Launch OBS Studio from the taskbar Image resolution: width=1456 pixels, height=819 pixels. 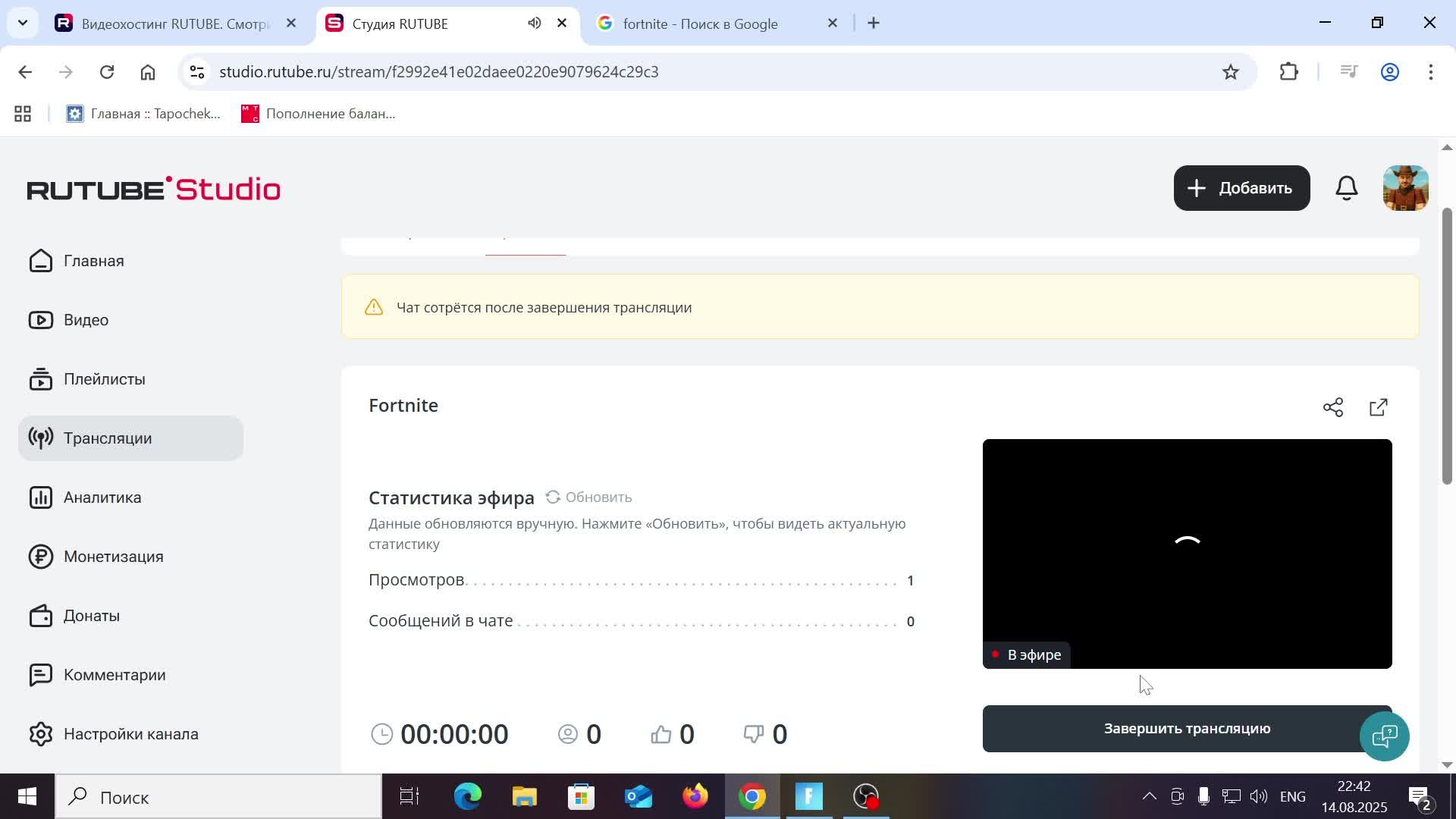866,796
